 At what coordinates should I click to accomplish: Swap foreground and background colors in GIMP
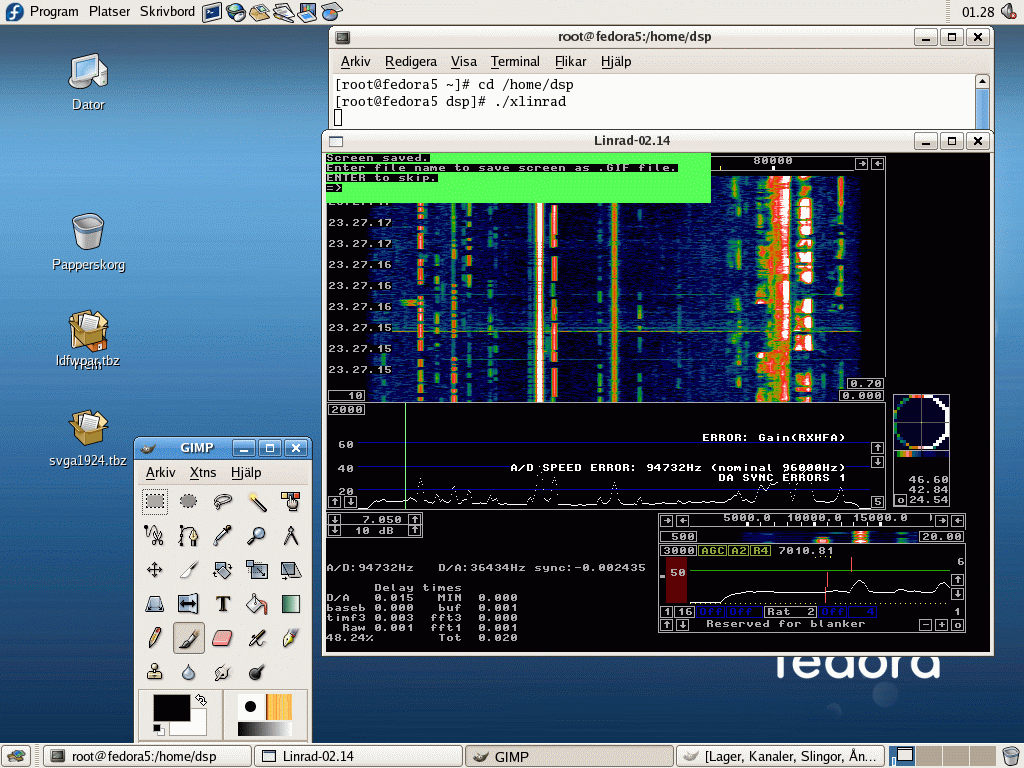(x=201, y=700)
